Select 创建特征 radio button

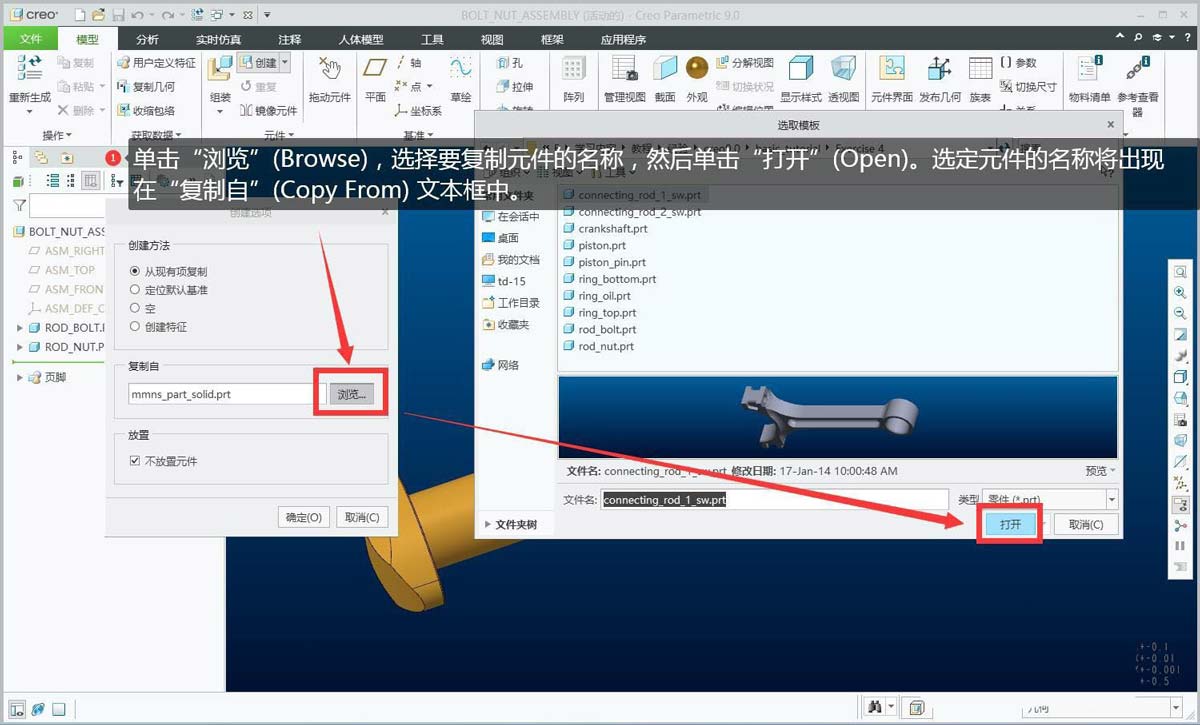point(135,326)
